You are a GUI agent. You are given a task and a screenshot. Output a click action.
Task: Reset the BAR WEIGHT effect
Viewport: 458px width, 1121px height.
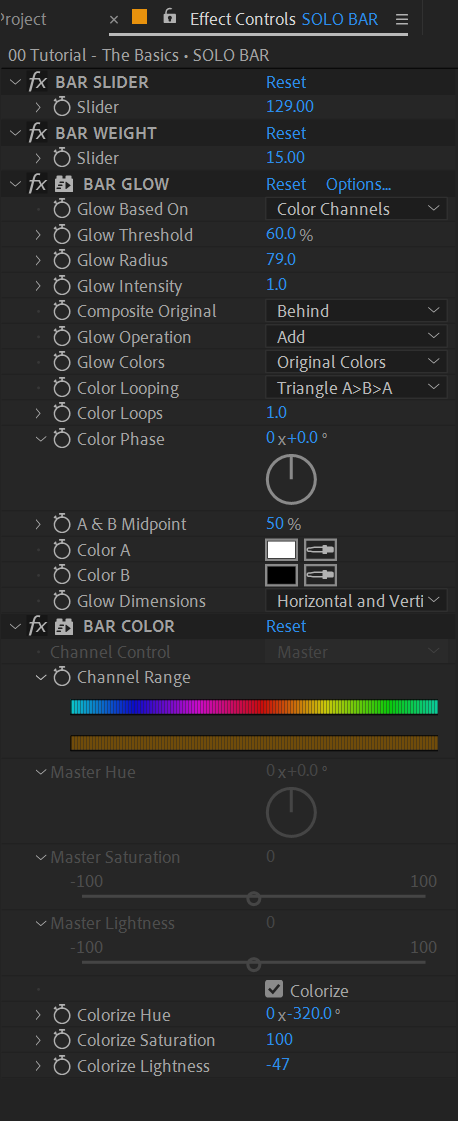pyautogui.click(x=286, y=134)
